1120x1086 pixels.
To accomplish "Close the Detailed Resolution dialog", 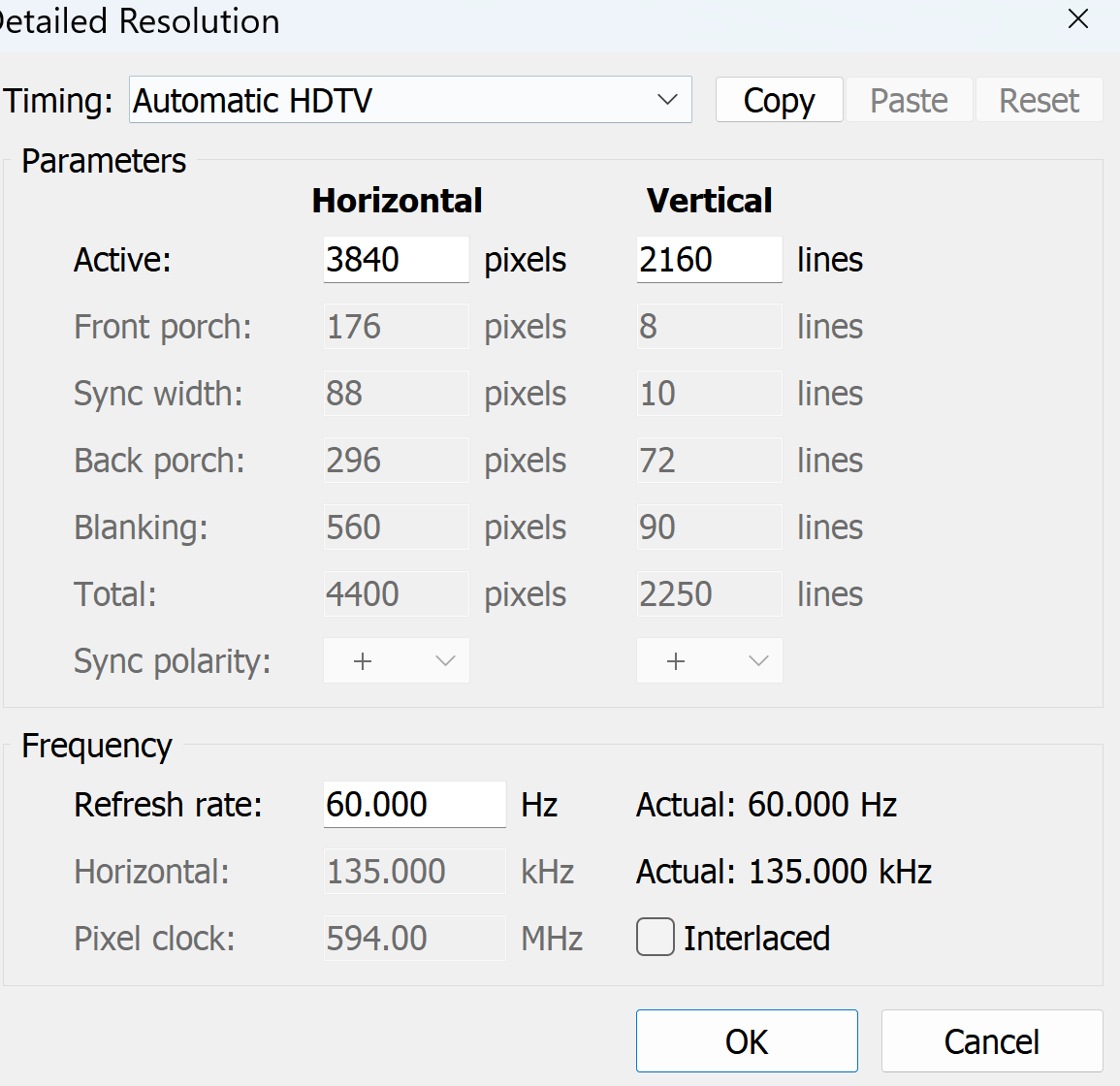I will tap(1077, 19).
